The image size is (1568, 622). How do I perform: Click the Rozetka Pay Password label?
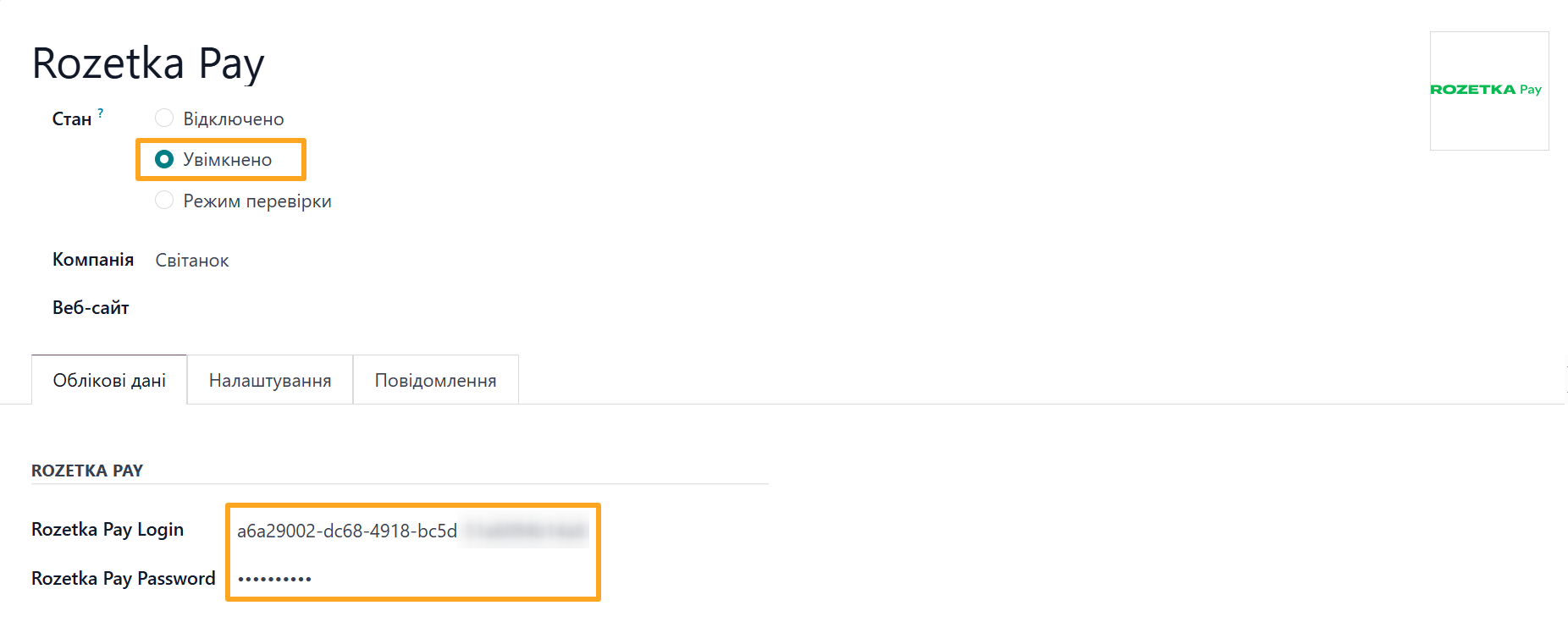[123, 578]
